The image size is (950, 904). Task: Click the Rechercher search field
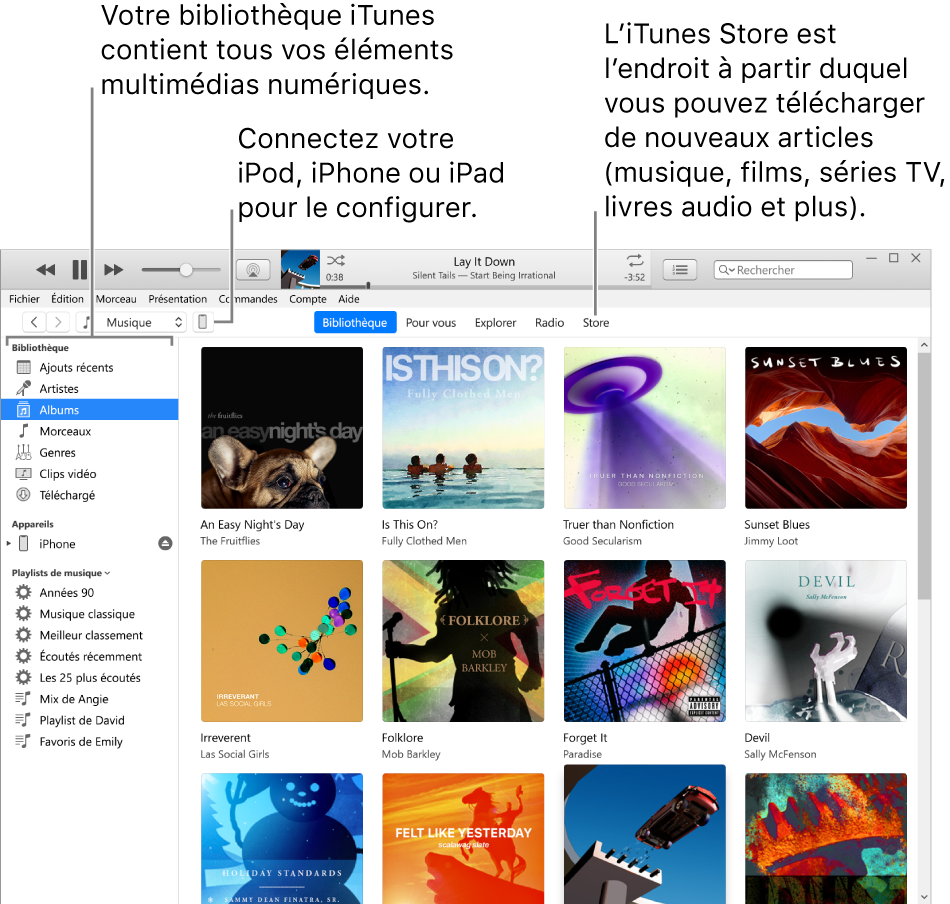click(x=783, y=270)
